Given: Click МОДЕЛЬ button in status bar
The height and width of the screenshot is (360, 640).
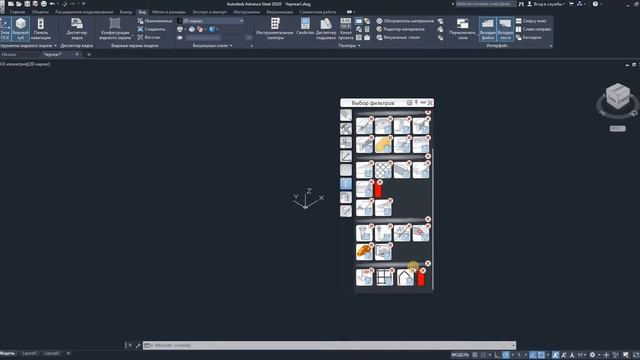Looking at the screenshot, I should [460, 355].
